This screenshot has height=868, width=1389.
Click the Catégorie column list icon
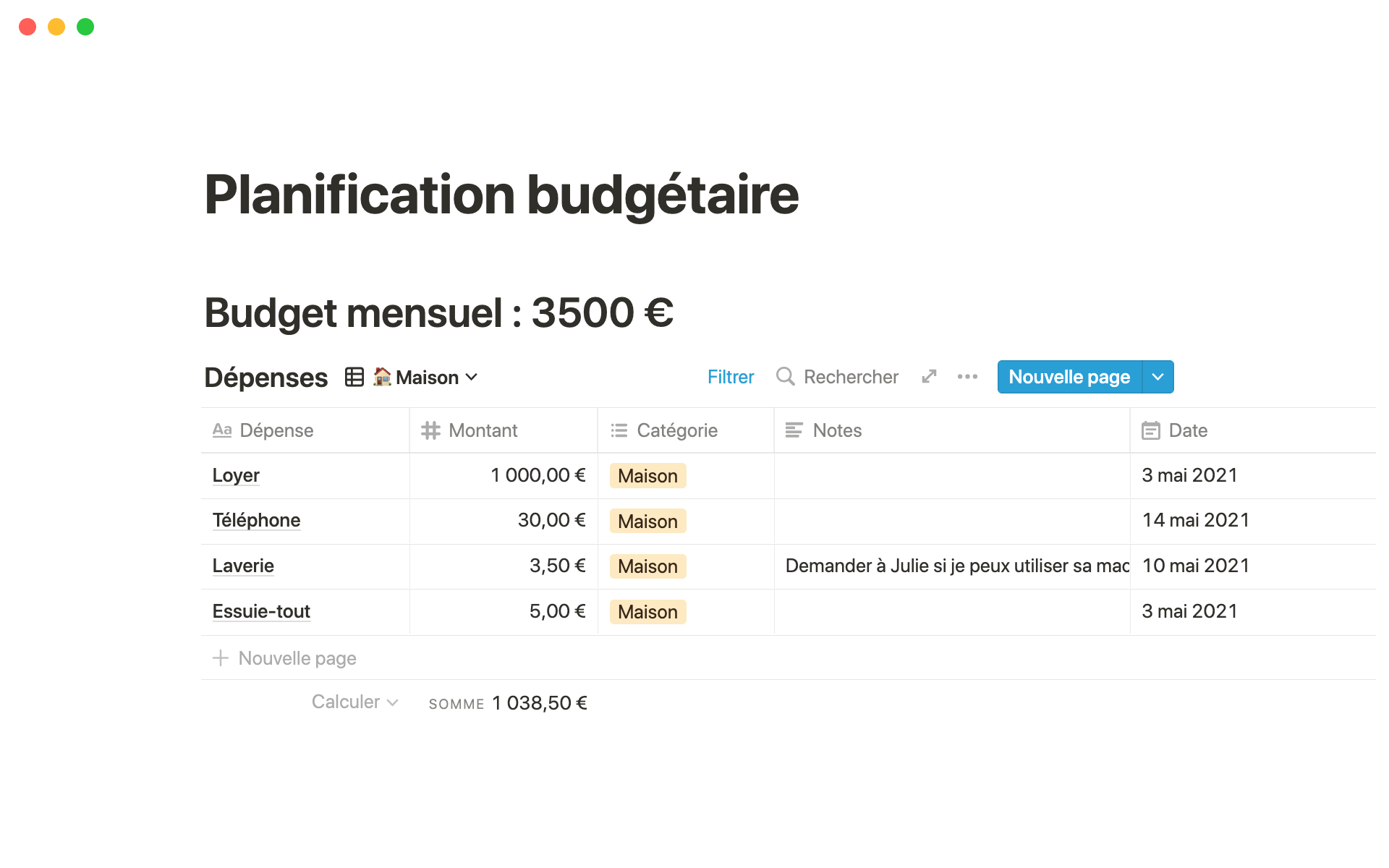click(x=619, y=430)
